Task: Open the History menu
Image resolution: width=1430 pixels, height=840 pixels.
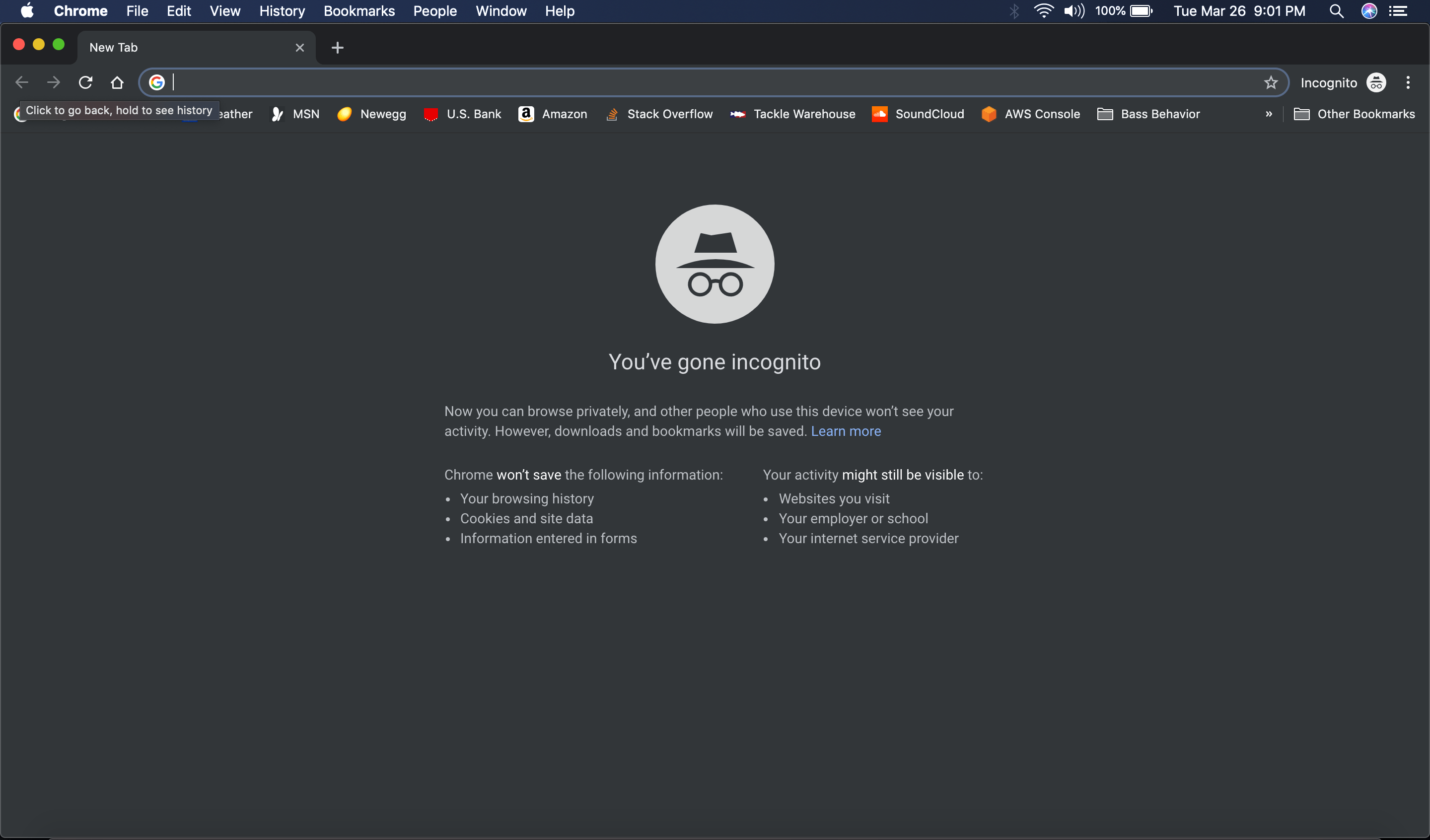Action: pyautogui.click(x=282, y=11)
